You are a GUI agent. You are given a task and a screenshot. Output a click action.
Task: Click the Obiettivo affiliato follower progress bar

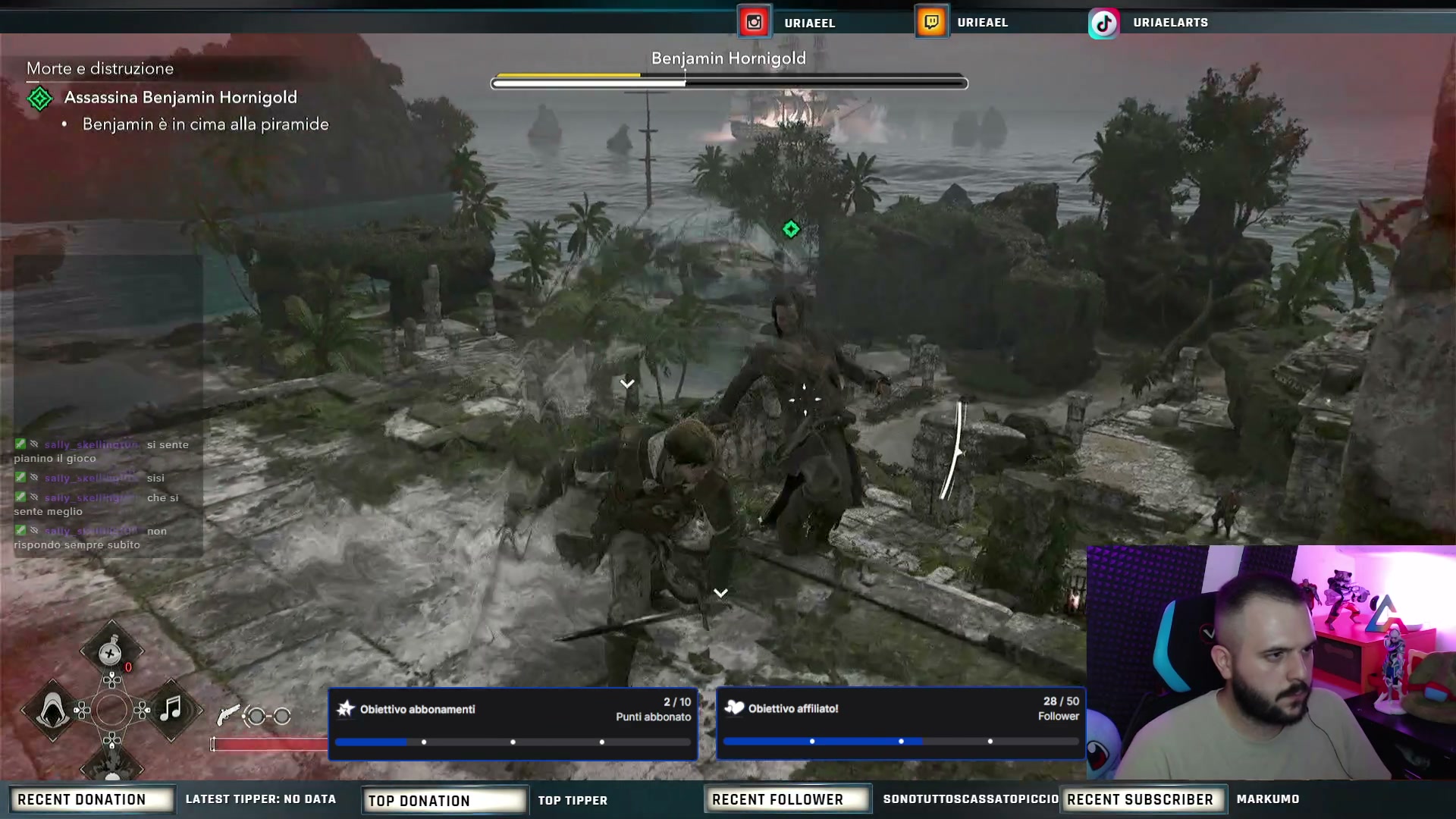point(901,741)
